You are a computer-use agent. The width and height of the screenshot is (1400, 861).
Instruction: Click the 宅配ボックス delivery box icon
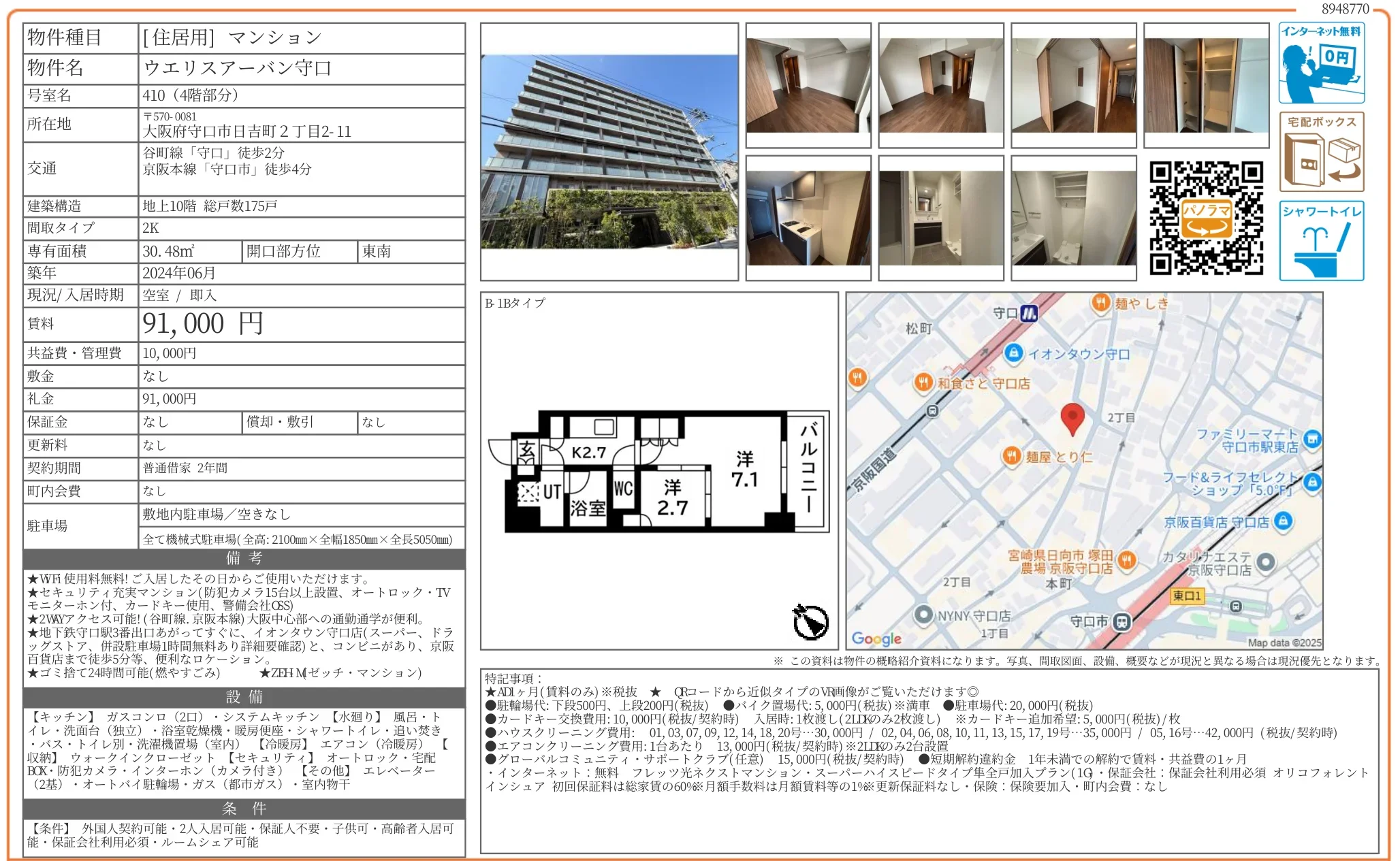coord(1320,152)
